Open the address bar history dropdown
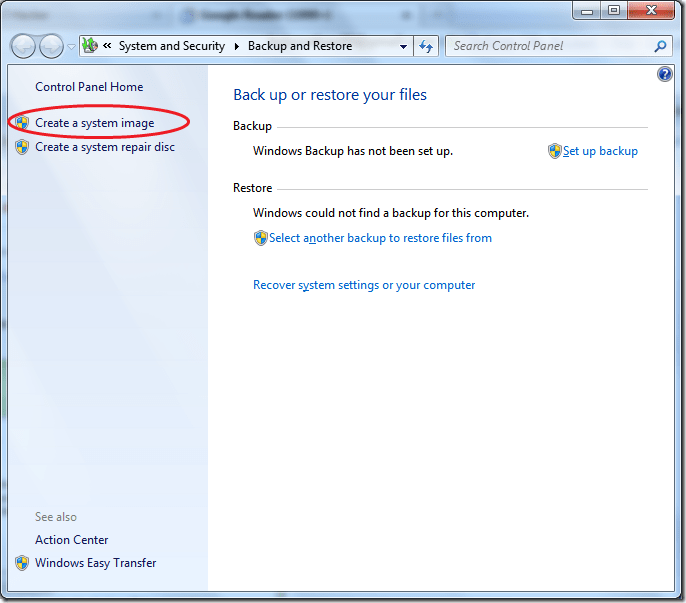 [403, 46]
